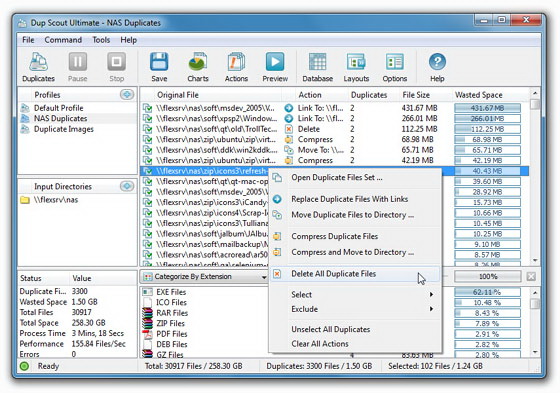Open the Help menu in menu bar
560x393 pixels.
click(x=128, y=40)
